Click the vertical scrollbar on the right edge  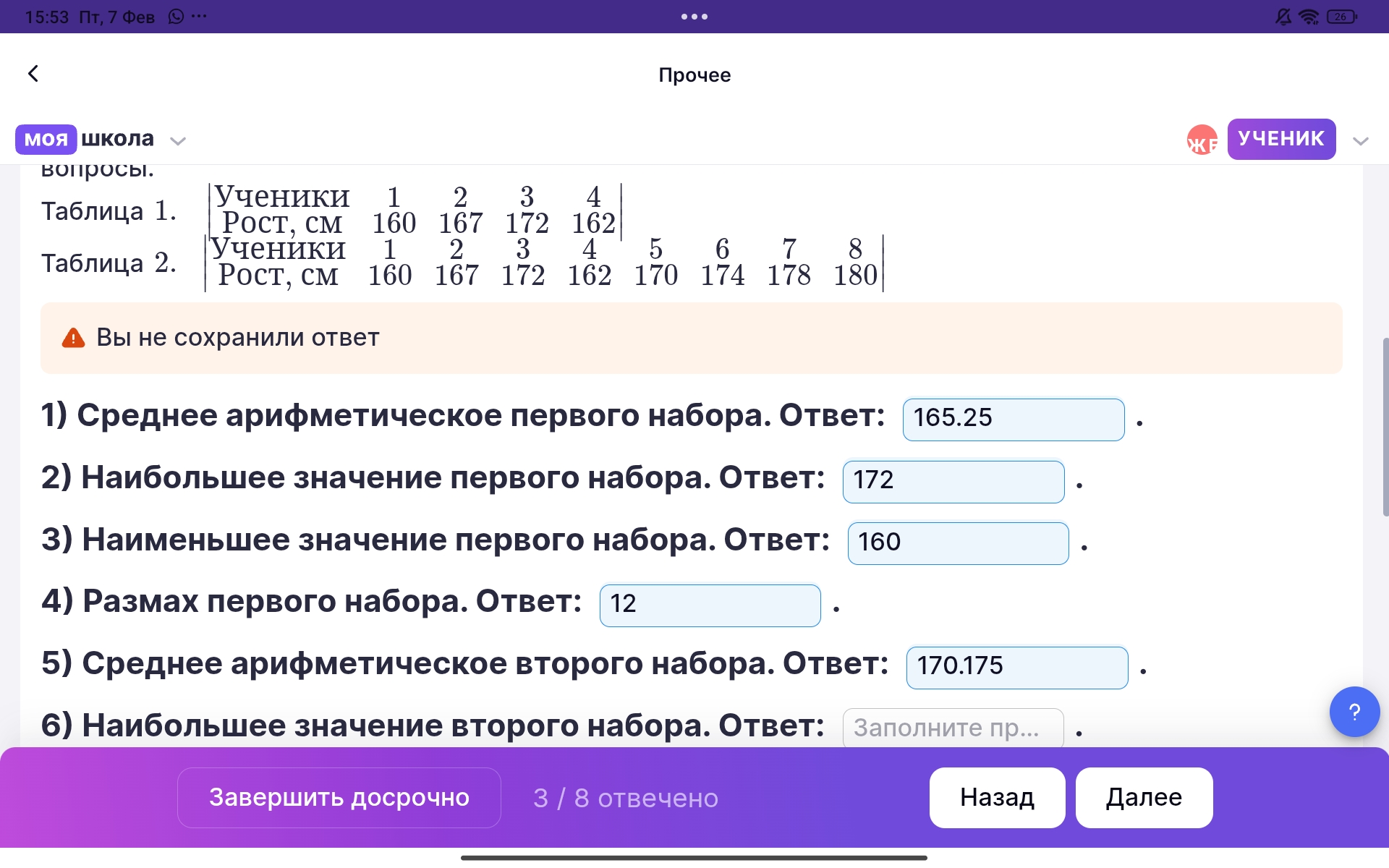click(1385, 427)
